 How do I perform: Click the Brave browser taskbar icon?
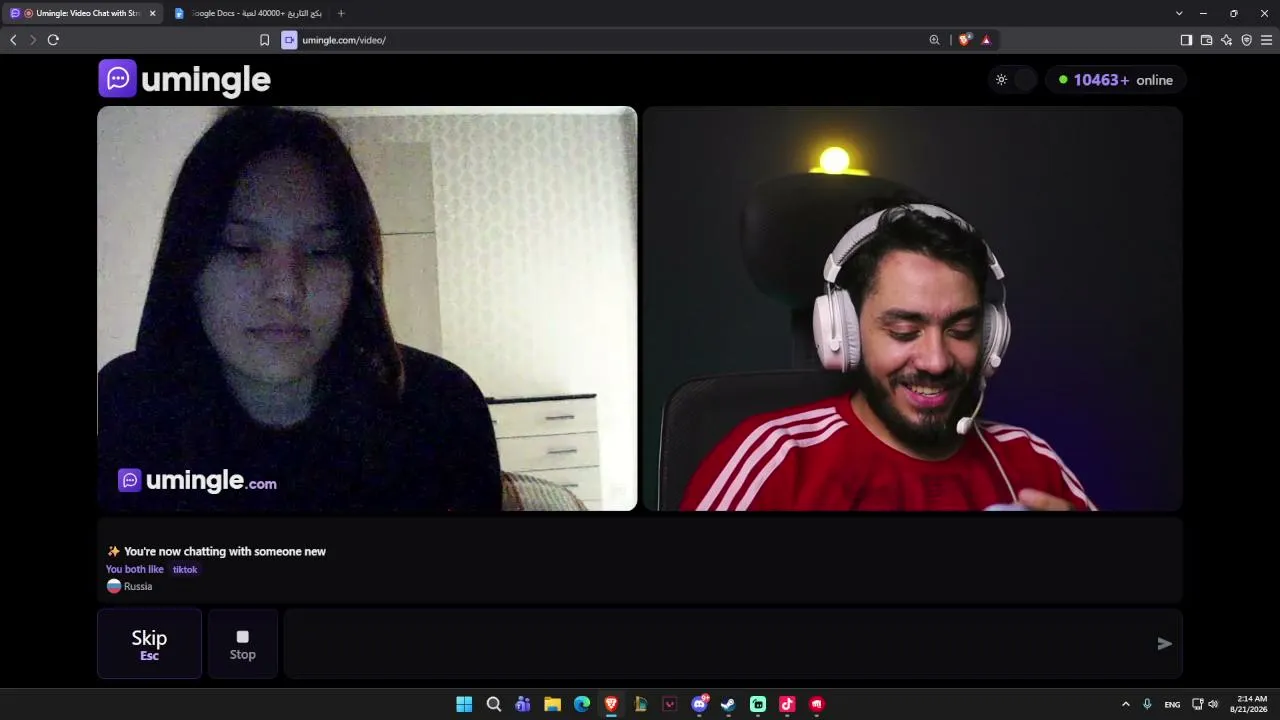pyautogui.click(x=611, y=704)
